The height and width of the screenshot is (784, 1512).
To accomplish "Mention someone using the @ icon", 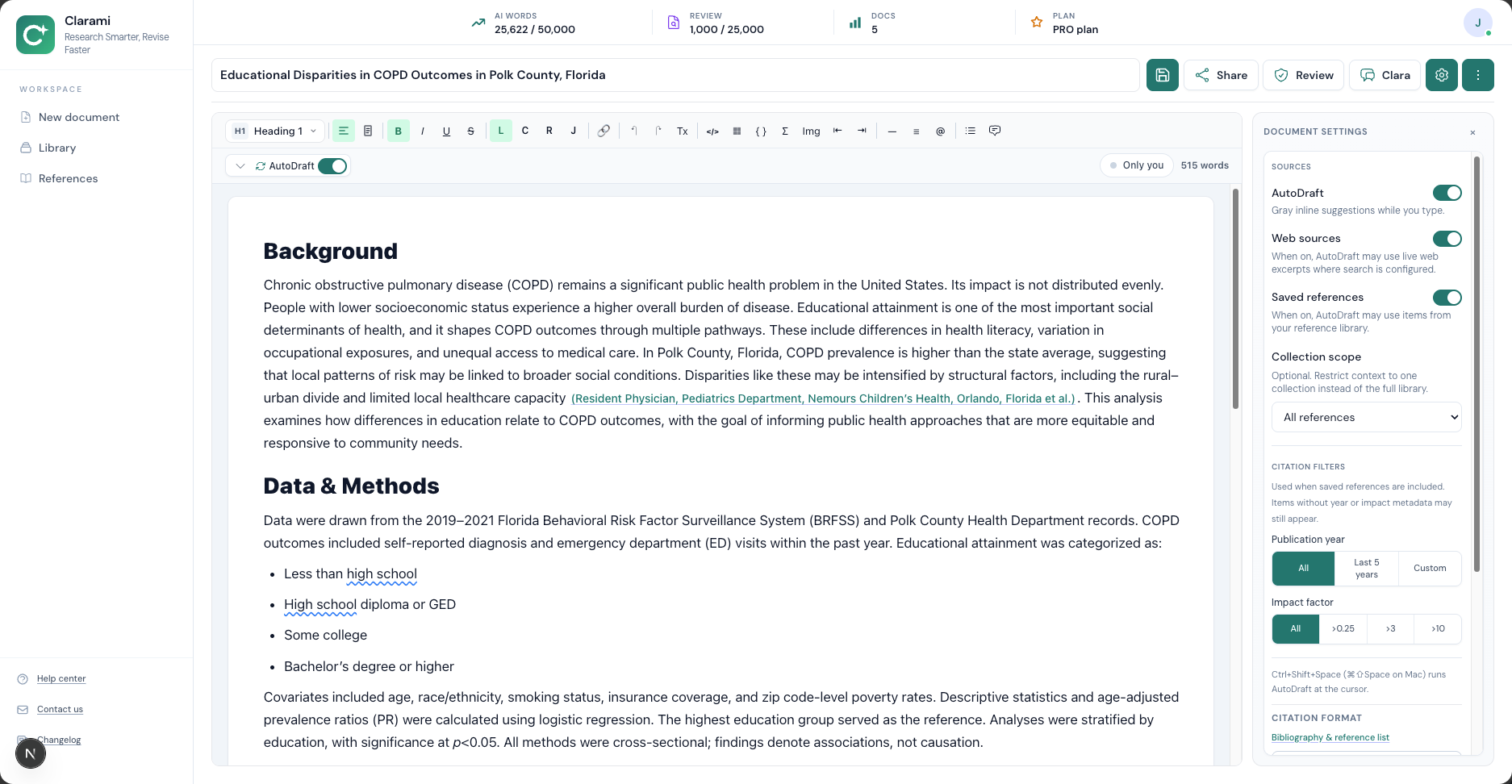I will [x=940, y=130].
